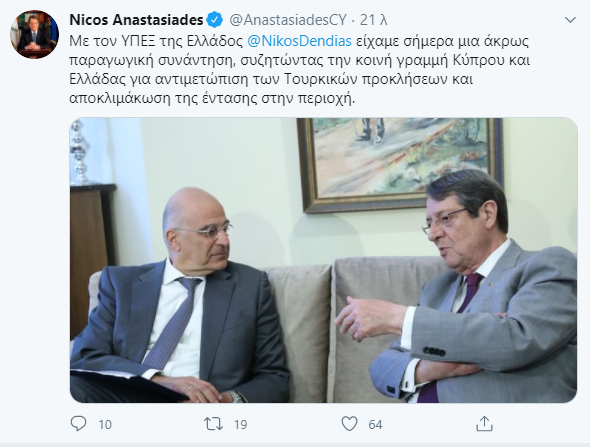Click the like count 64
This screenshot has width=590, height=447.
point(375,424)
